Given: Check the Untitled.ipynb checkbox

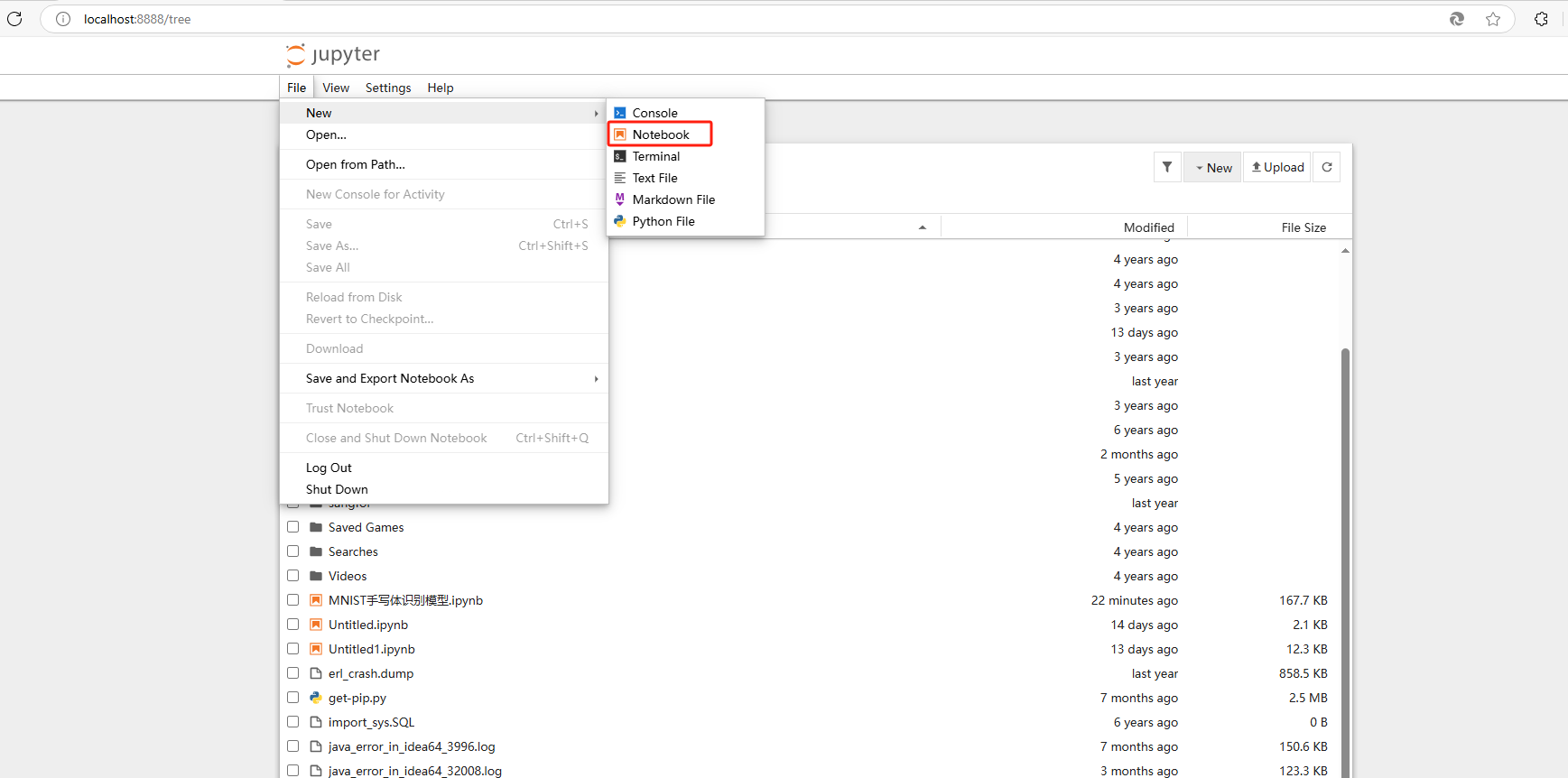Looking at the screenshot, I should click(292, 625).
